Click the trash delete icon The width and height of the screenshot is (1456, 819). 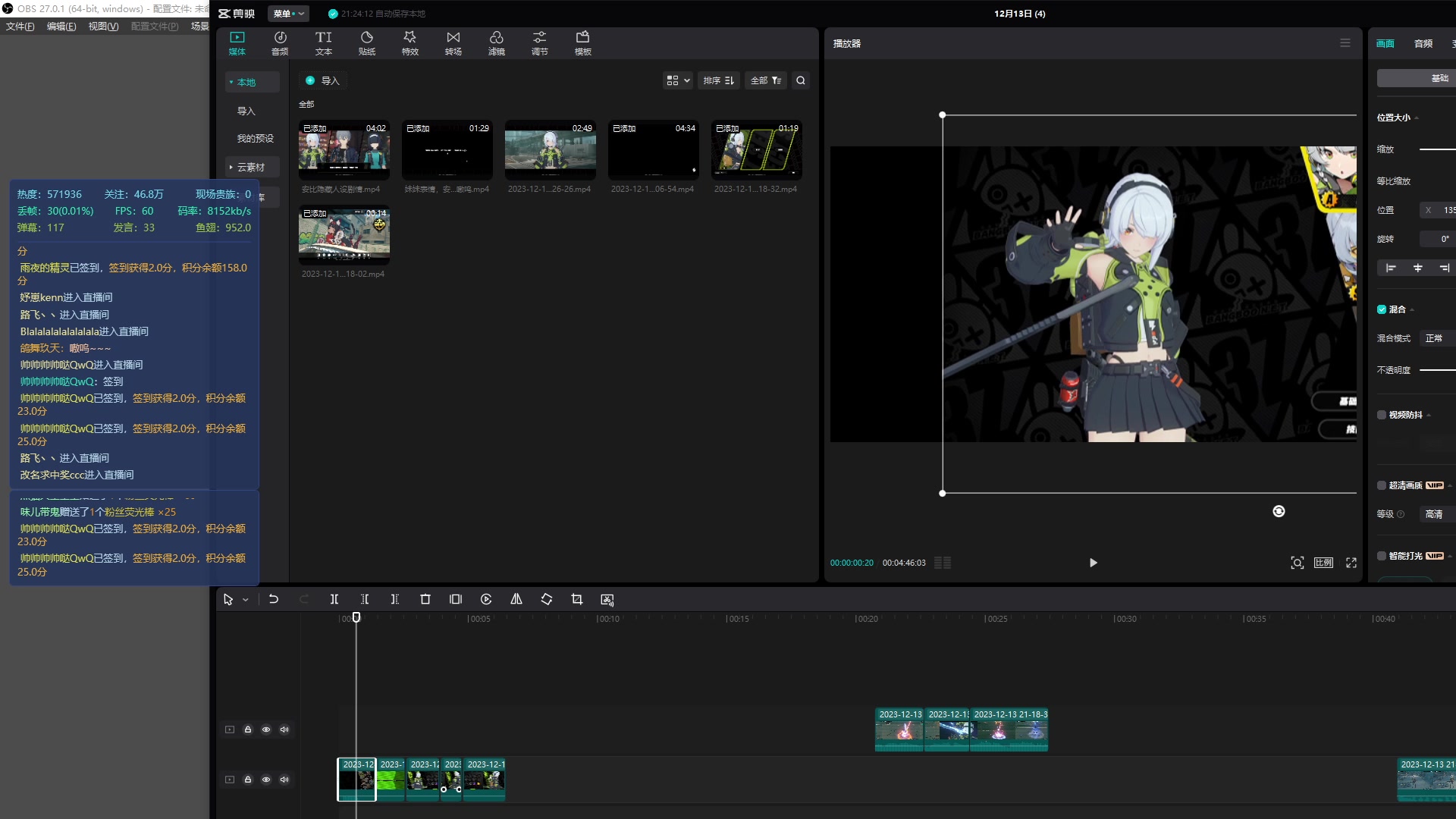click(x=425, y=599)
